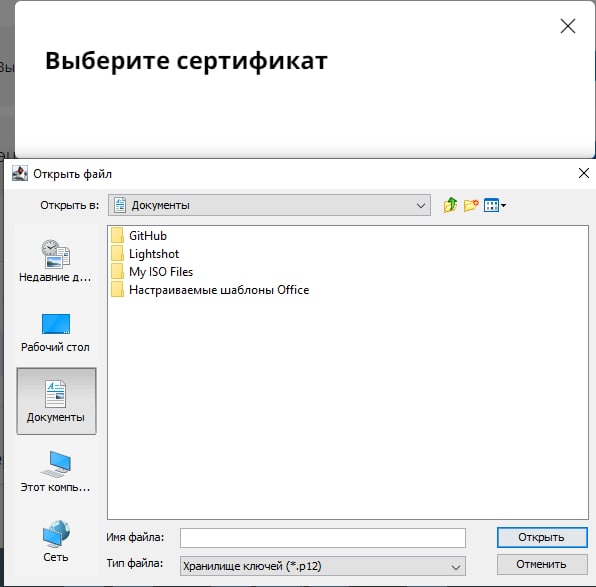596x587 pixels.
Task: Go up one folder level icon
Action: click(x=450, y=205)
